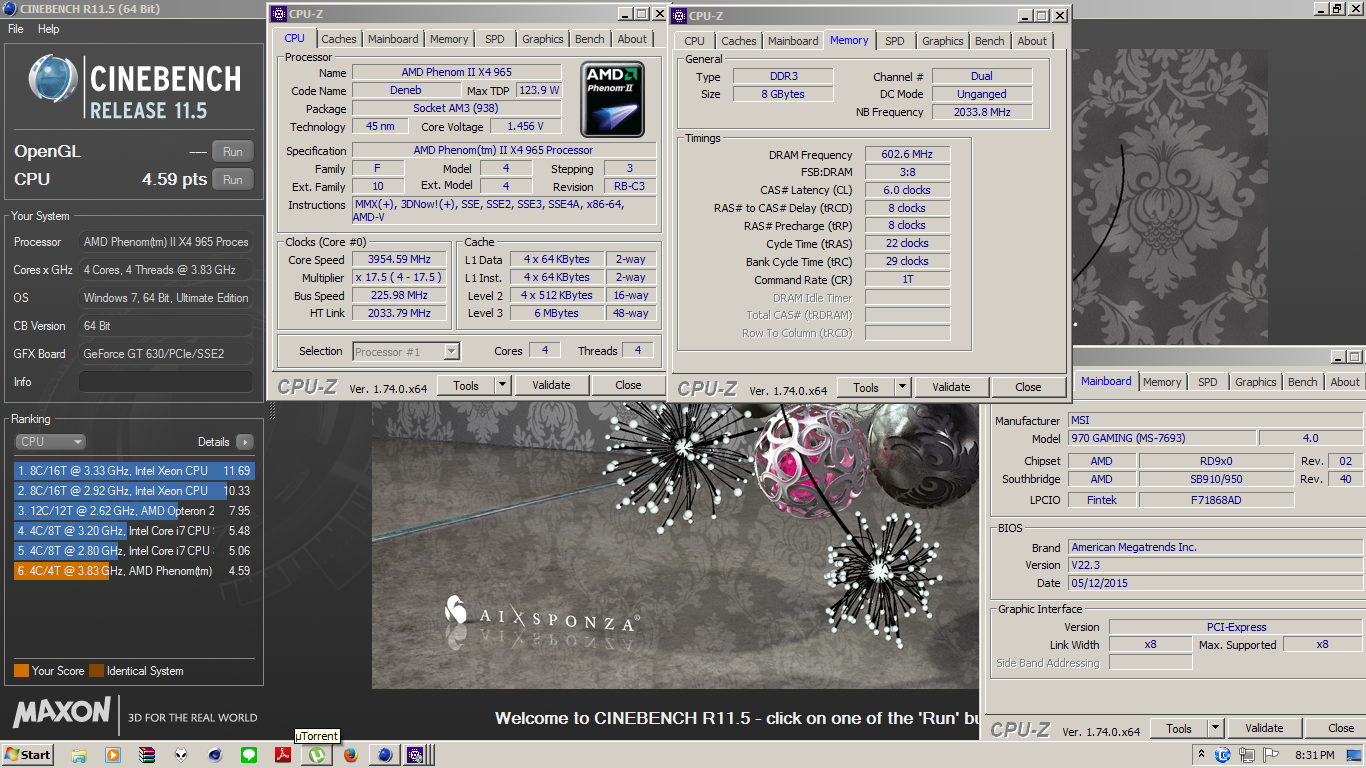Switch to the CPU-Z taskbar button

coord(415,755)
